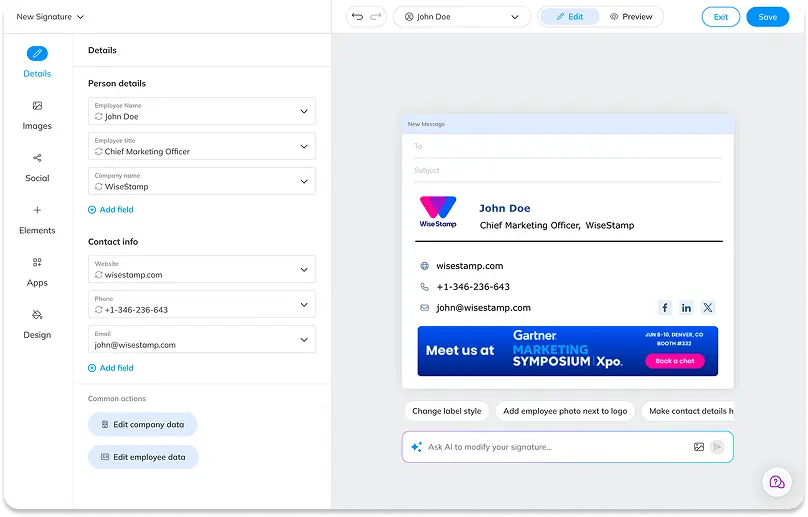The width and height of the screenshot is (808, 517).
Task: Click the sync icon beside the Phone value
Action: point(98,310)
